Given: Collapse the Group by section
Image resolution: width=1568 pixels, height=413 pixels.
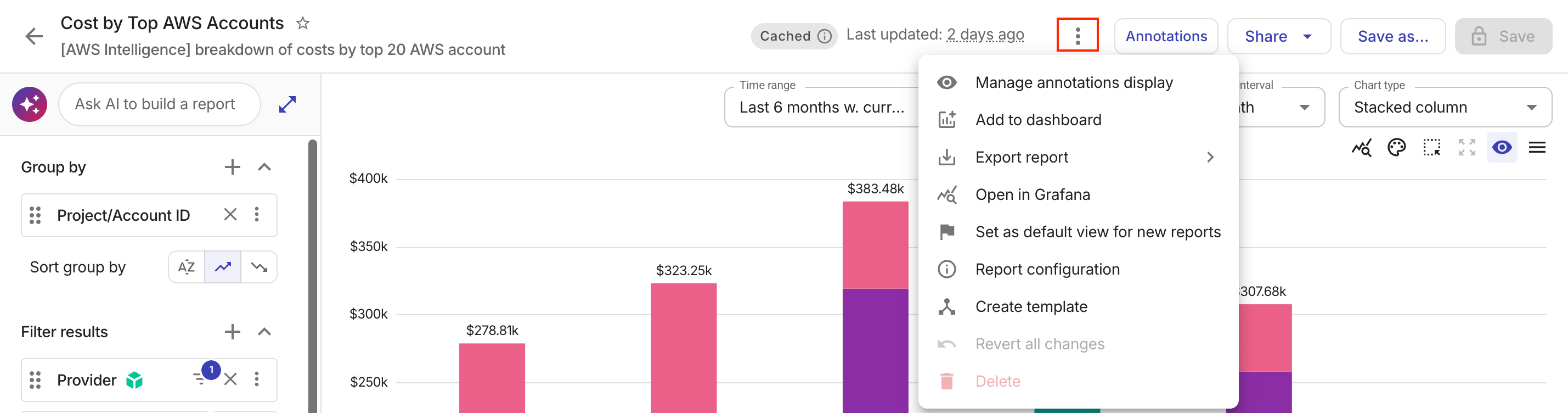Looking at the screenshot, I should tap(264, 167).
